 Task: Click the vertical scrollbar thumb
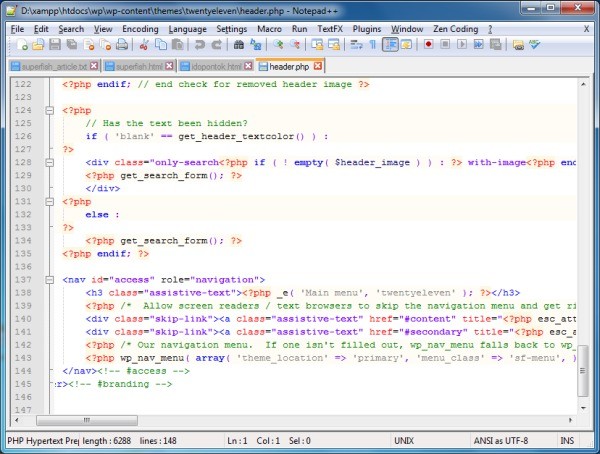tap(583, 371)
